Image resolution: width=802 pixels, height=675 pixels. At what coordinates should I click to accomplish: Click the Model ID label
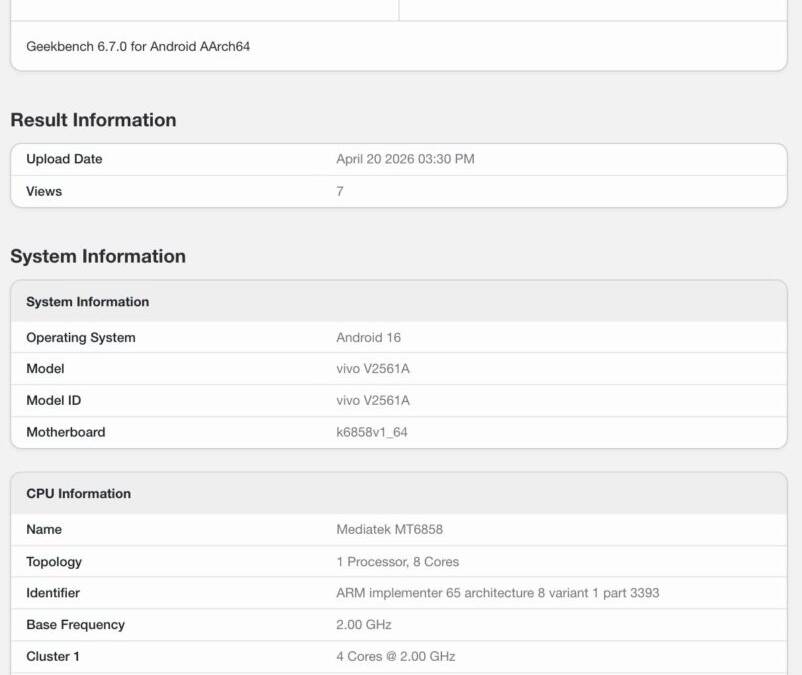coord(54,401)
